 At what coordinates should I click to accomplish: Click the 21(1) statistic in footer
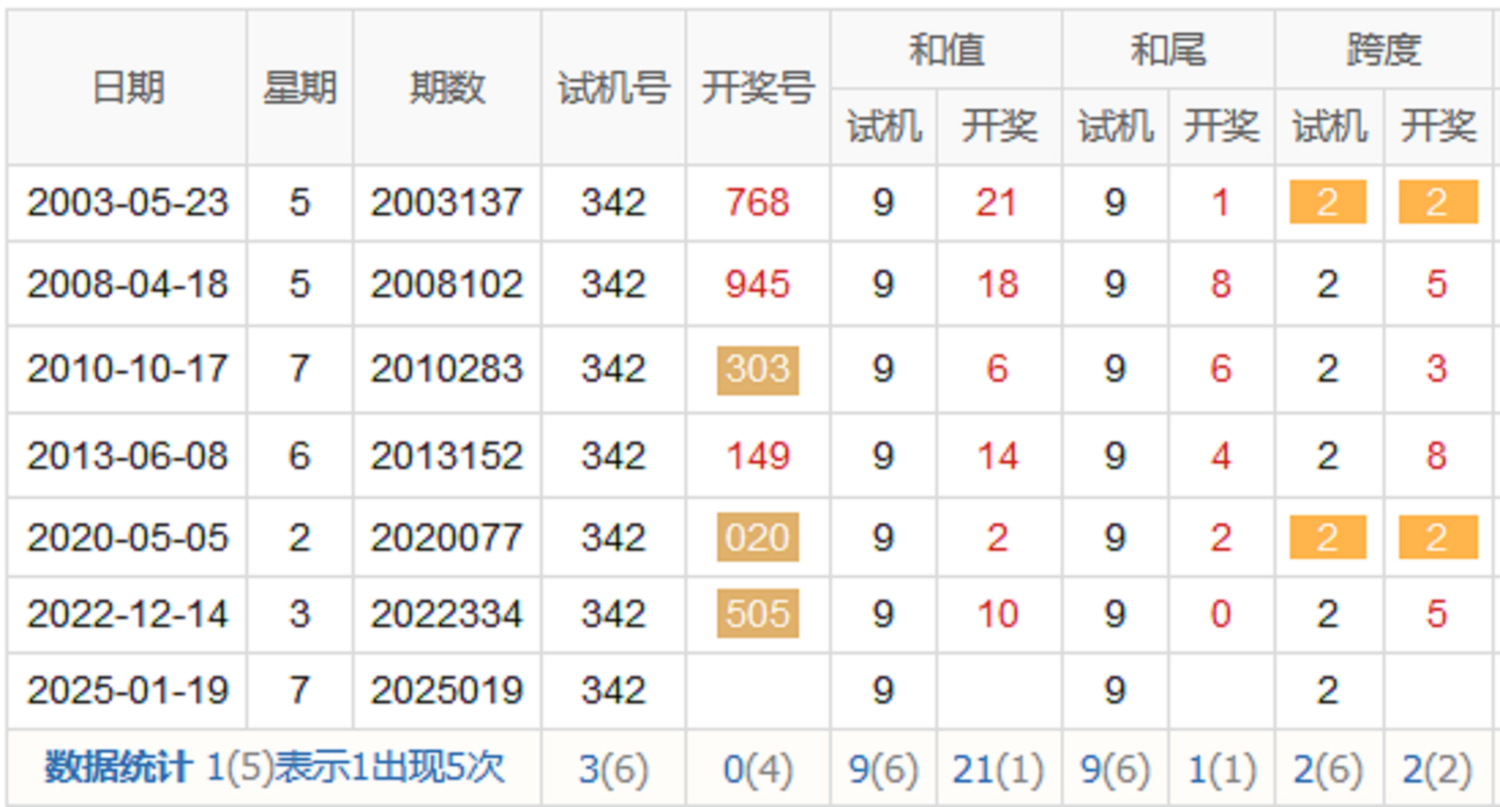[x=998, y=769]
